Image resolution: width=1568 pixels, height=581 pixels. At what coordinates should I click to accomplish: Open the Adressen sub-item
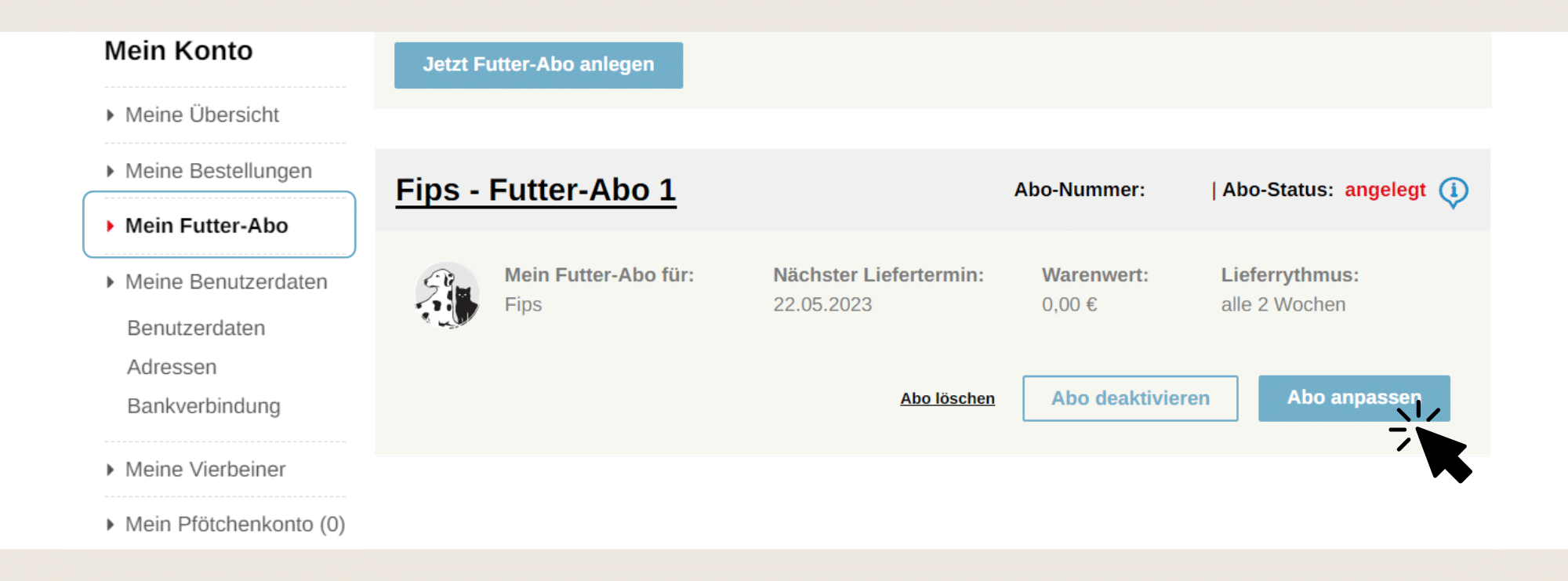click(172, 367)
